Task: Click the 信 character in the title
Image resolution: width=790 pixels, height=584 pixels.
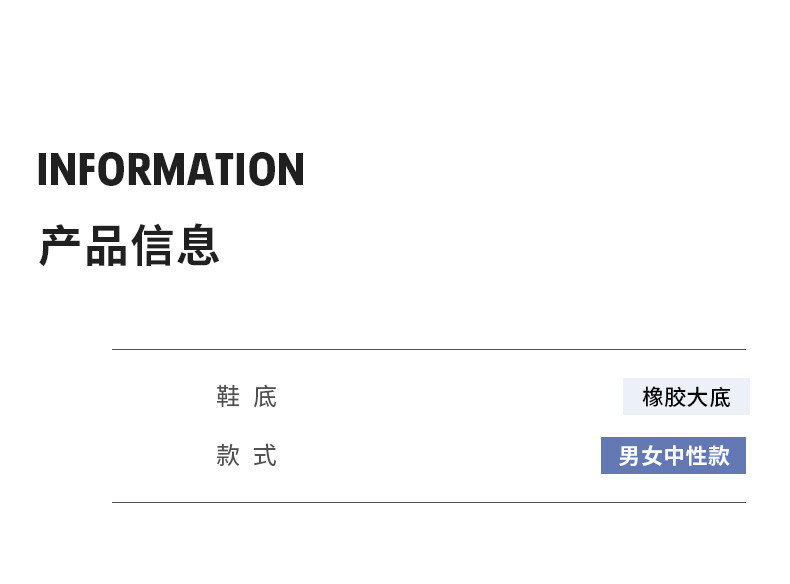Action: pyautogui.click(x=152, y=245)
